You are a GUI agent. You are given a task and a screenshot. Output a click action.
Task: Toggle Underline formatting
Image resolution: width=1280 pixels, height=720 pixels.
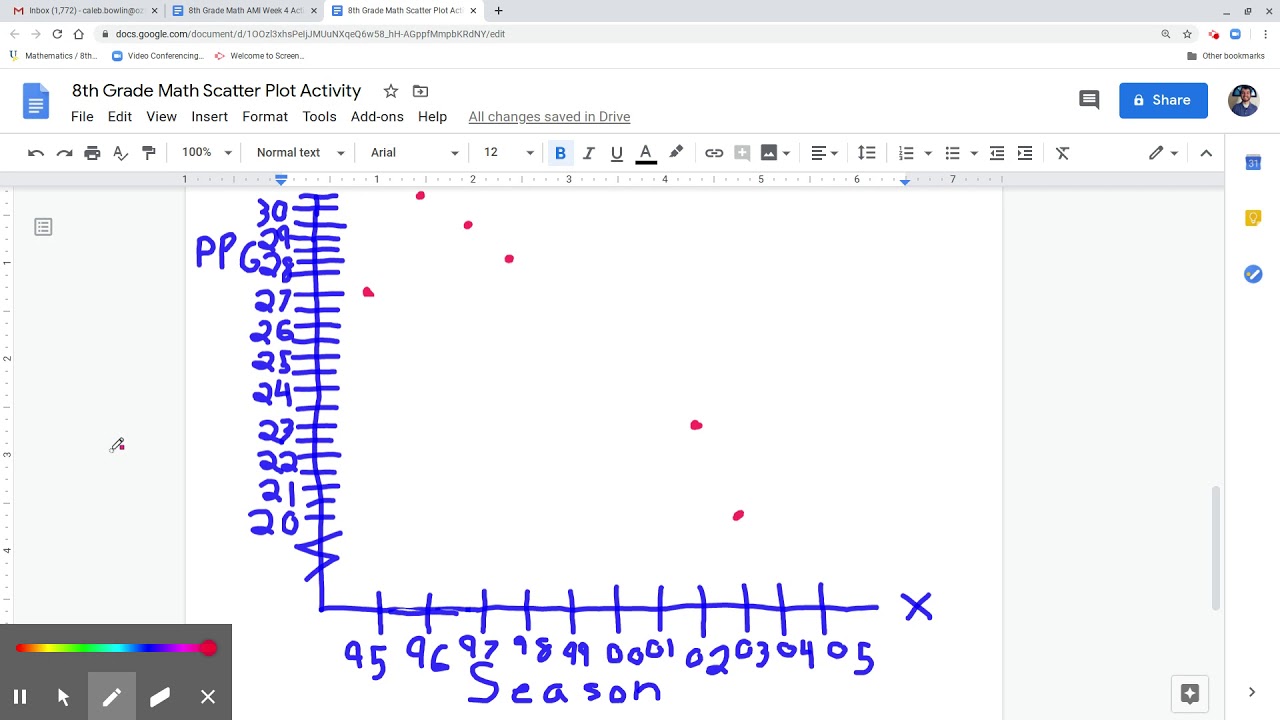point(616,153)
